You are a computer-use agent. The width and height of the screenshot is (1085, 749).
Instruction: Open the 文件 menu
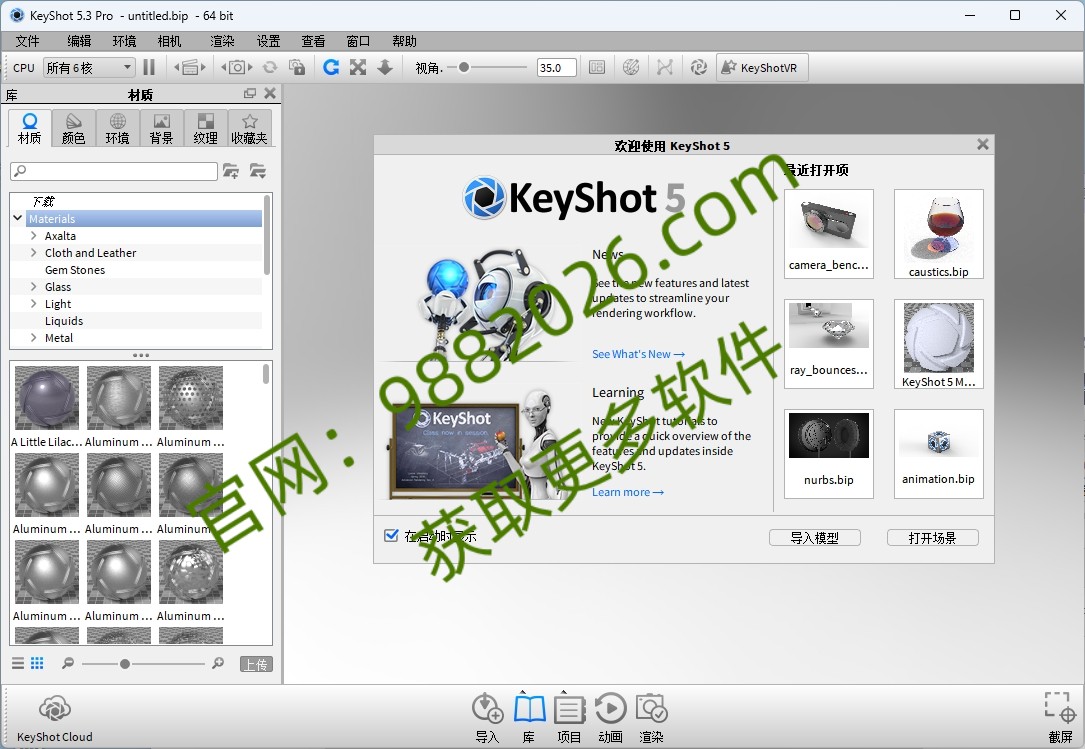pyautogui.click(x=27, y=42)
